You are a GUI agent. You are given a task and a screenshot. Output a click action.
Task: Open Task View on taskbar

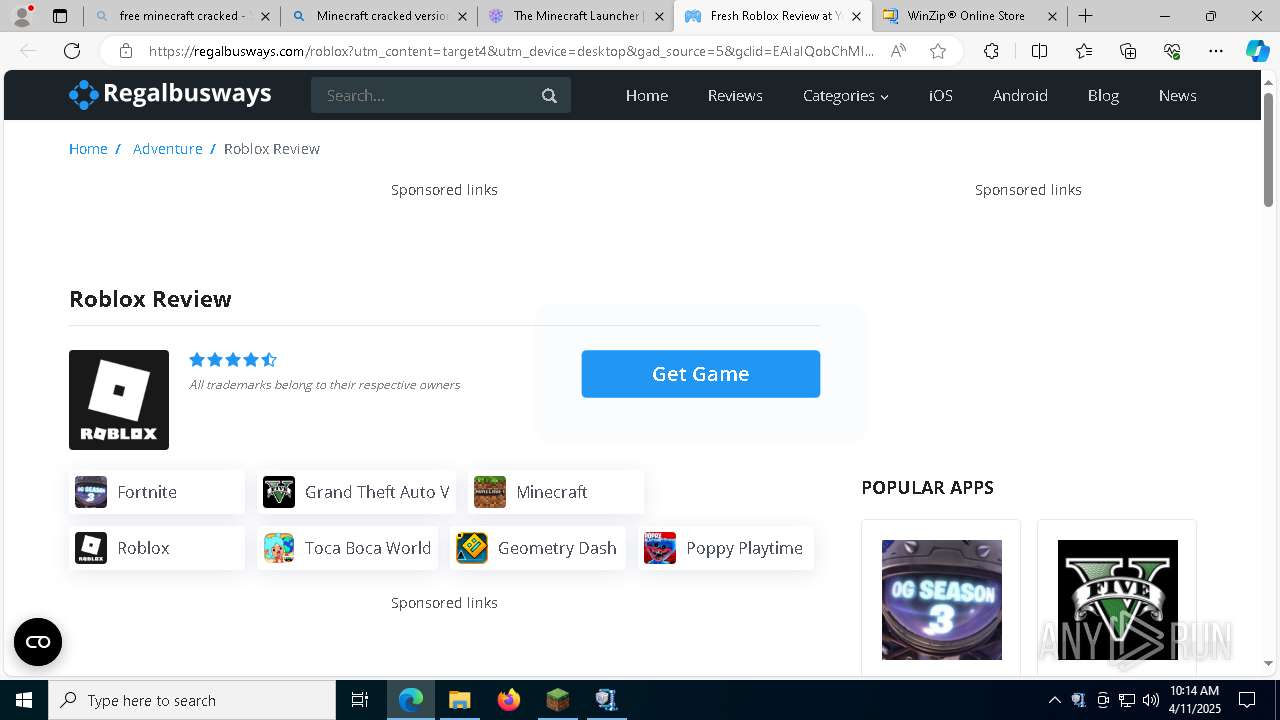360,700
